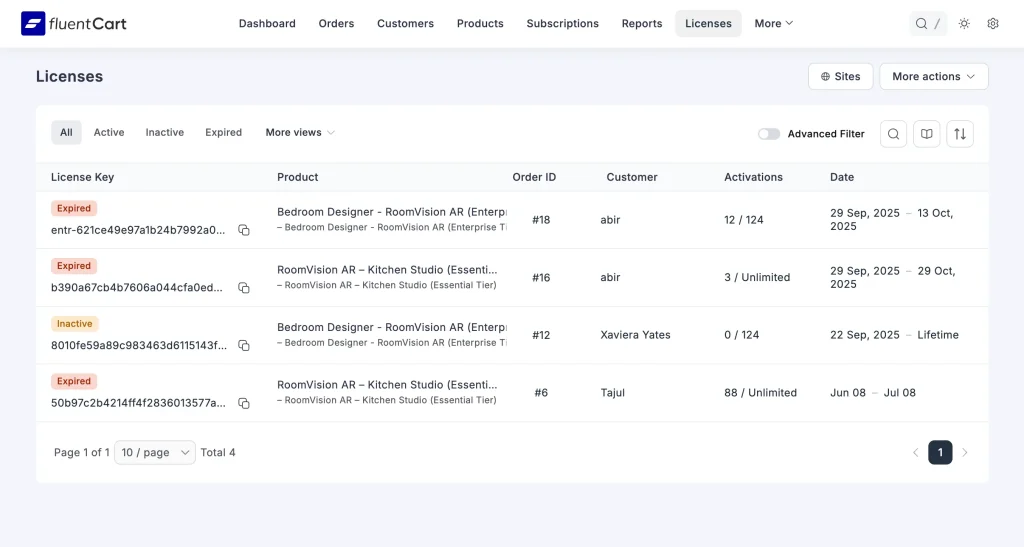Open license key entr-621ce49e97a1b24b7992a0...

point(138,230)
